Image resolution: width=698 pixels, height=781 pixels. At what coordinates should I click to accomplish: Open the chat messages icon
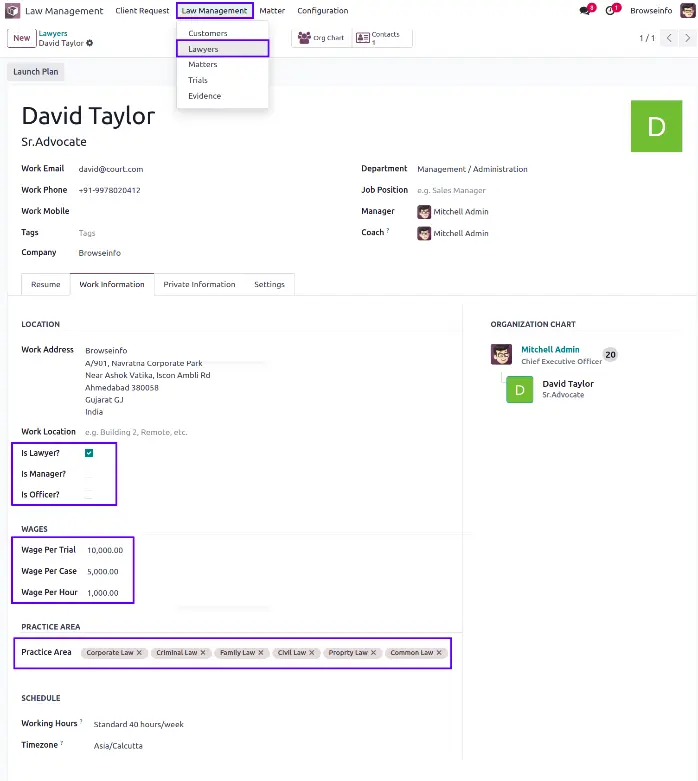pos(585,10)
